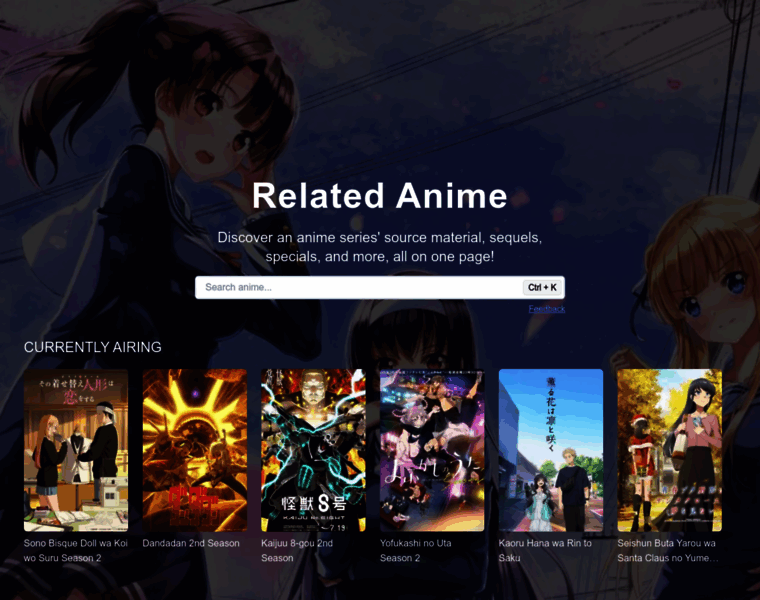Open Sono Bisque Doll wa Koi poster

tap(76, 450)
